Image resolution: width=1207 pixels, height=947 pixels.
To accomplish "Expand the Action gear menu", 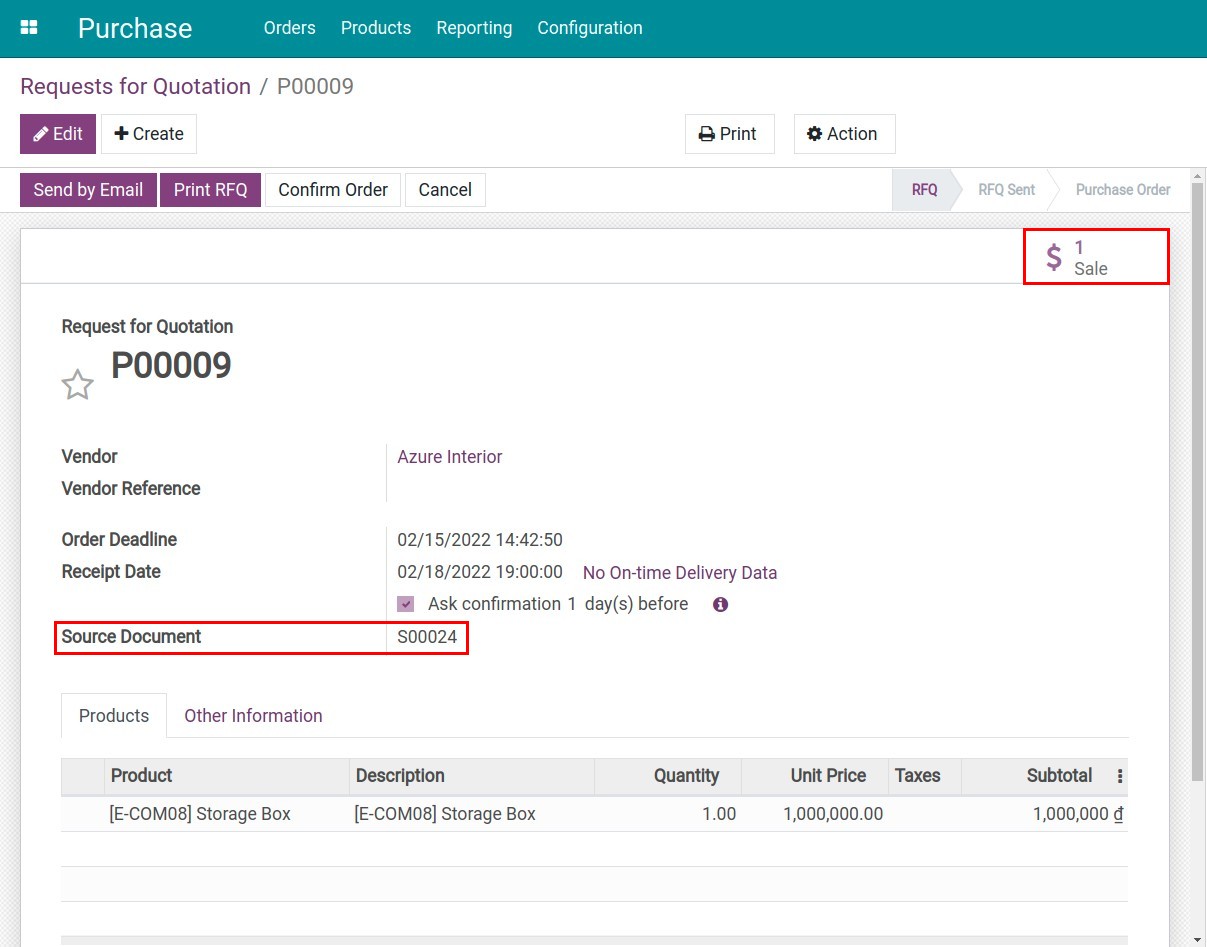I will pos(843,134).
